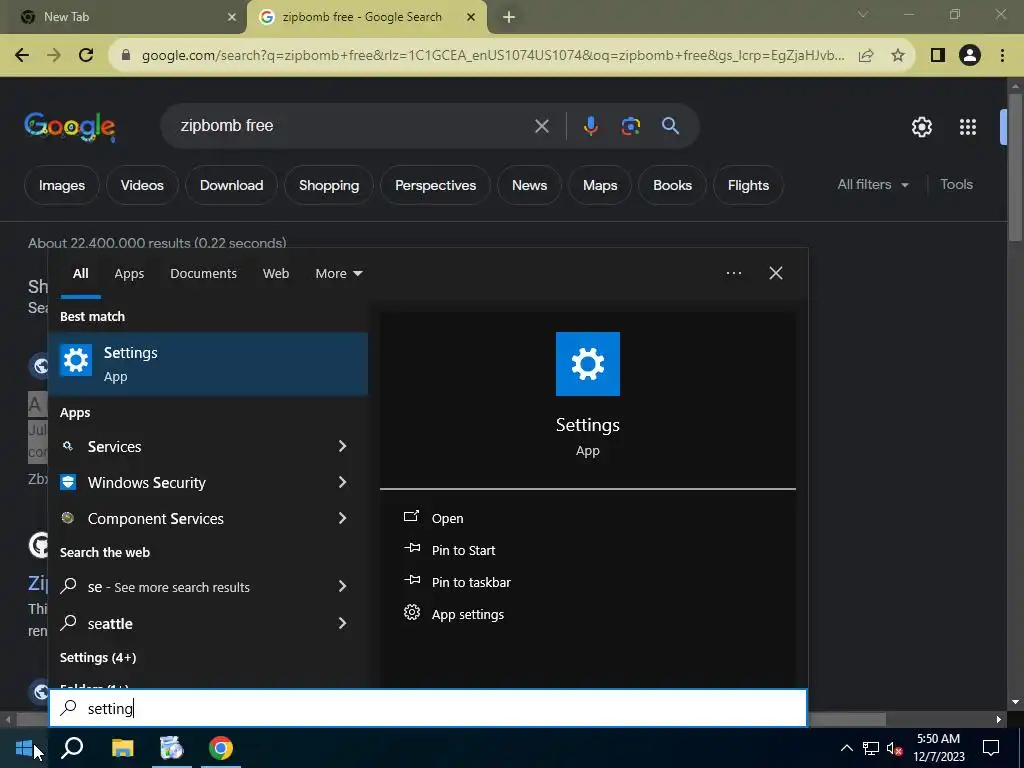Filter results by Videos
1024x768 pixels.
tap(142, 185)
